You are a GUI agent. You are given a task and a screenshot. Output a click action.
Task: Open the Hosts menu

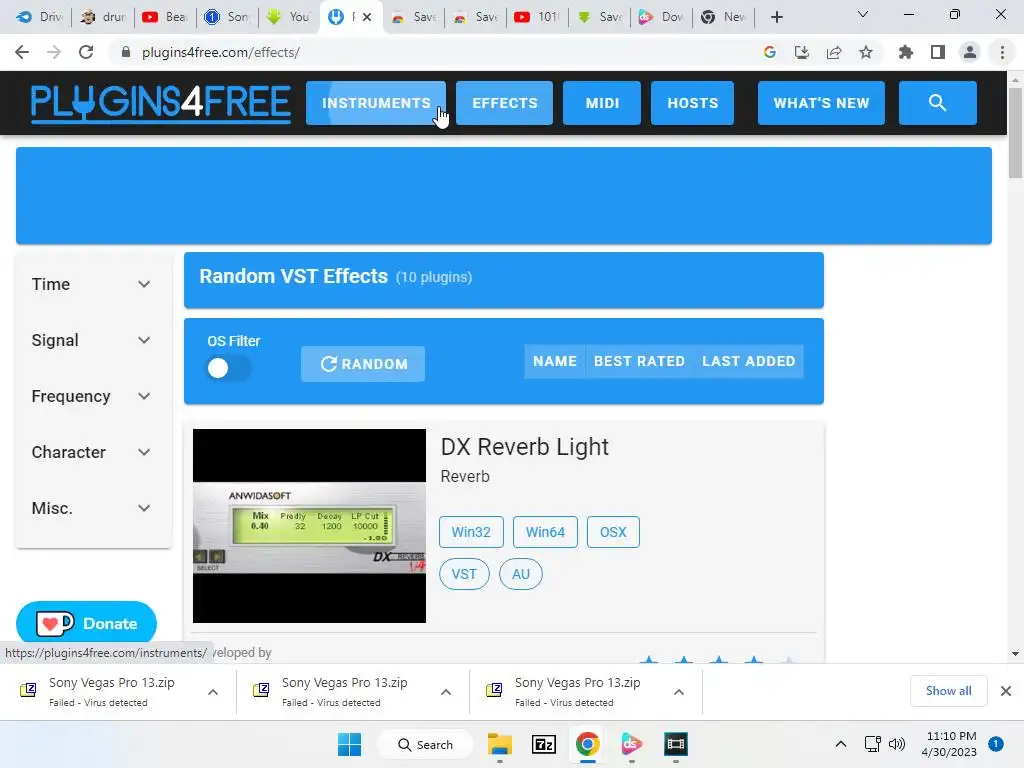[692, 103]
